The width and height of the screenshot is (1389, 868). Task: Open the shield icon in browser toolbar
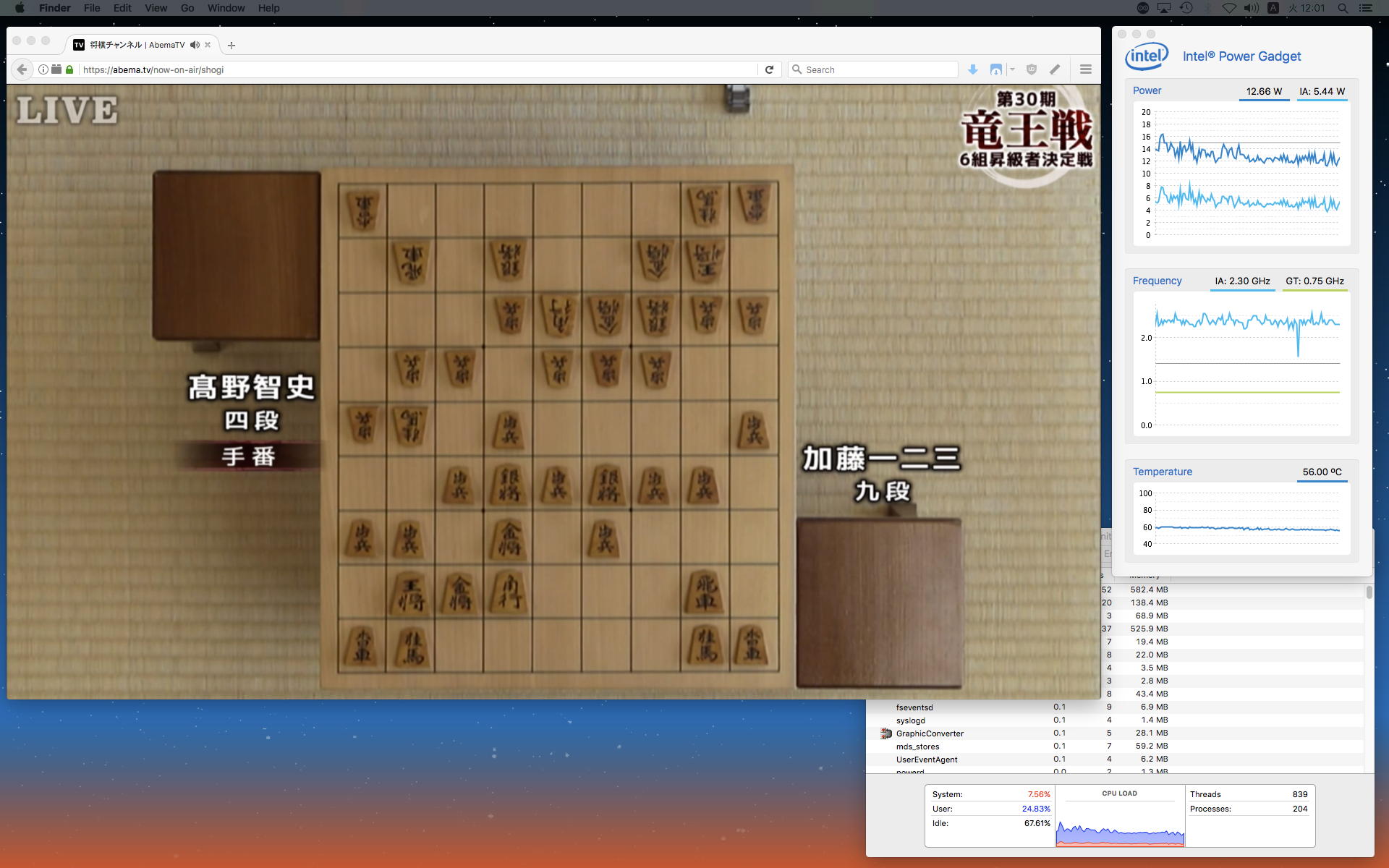(x=1032, y=69)
